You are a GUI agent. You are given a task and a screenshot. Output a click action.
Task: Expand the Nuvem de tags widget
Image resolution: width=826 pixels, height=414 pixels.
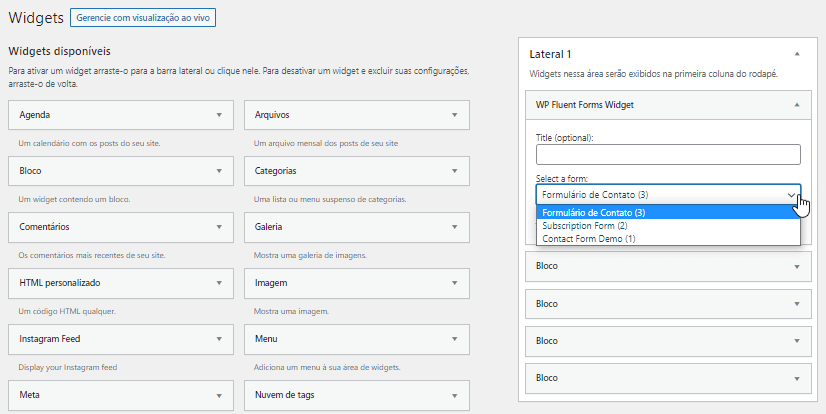[x=356, y=395]
